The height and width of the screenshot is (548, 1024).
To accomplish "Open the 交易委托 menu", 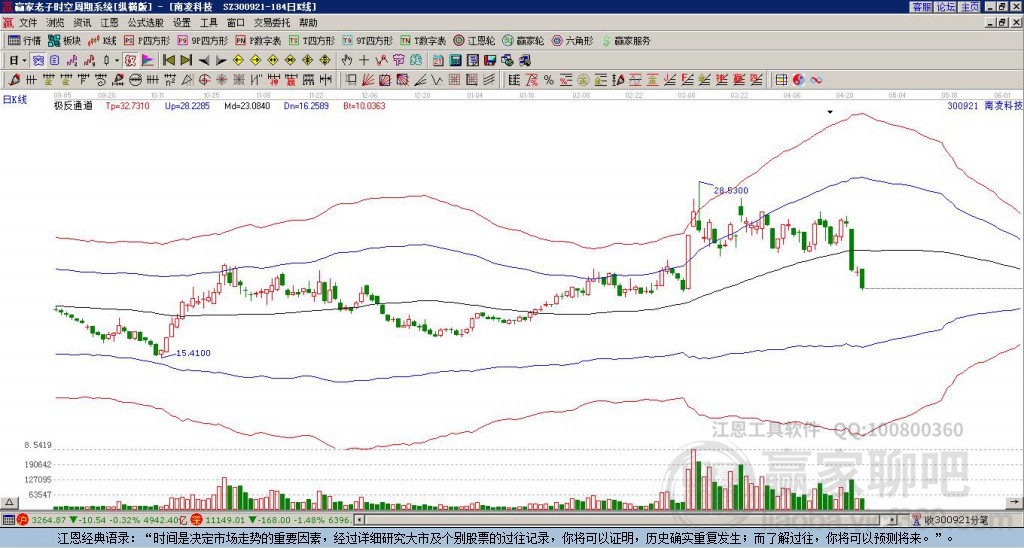I will pyautogui.click(x=272, y=23).
